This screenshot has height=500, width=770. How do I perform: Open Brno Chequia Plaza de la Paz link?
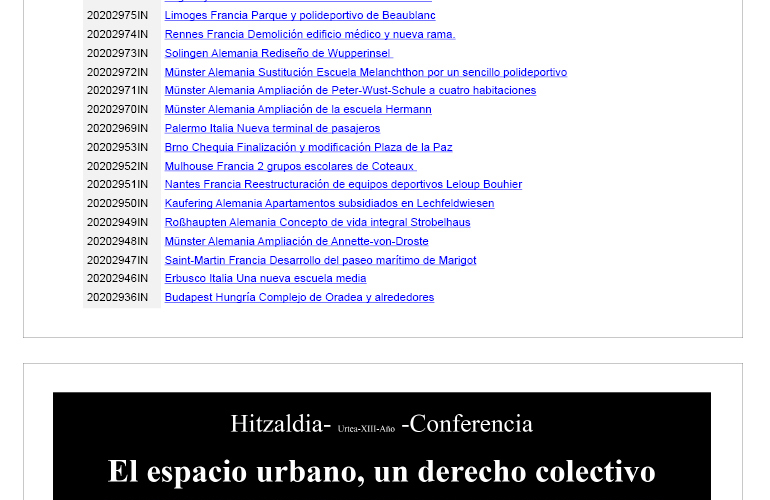pos(308,147)
